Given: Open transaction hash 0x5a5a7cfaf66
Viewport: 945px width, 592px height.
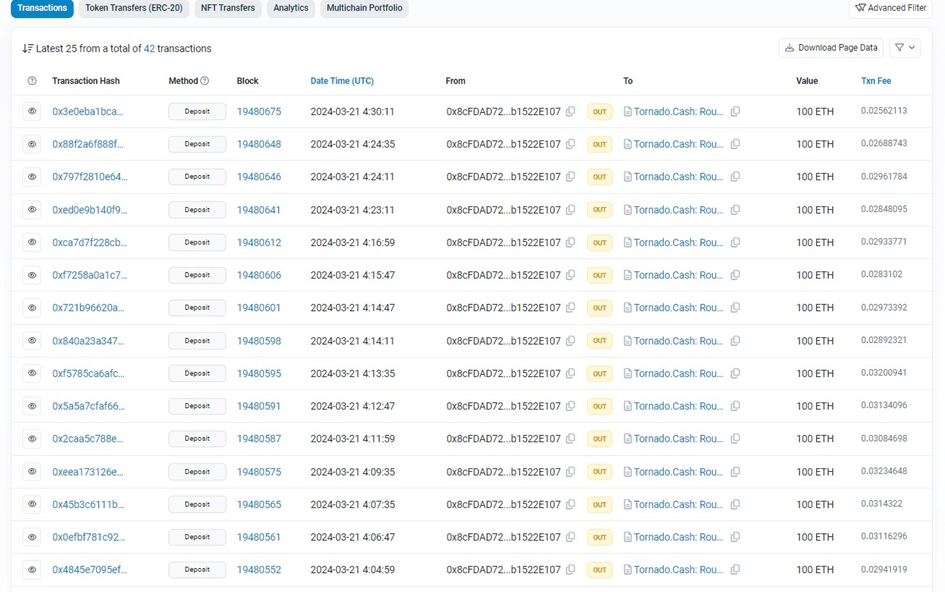Looking at the screenshot, I should tap(89, 406).
